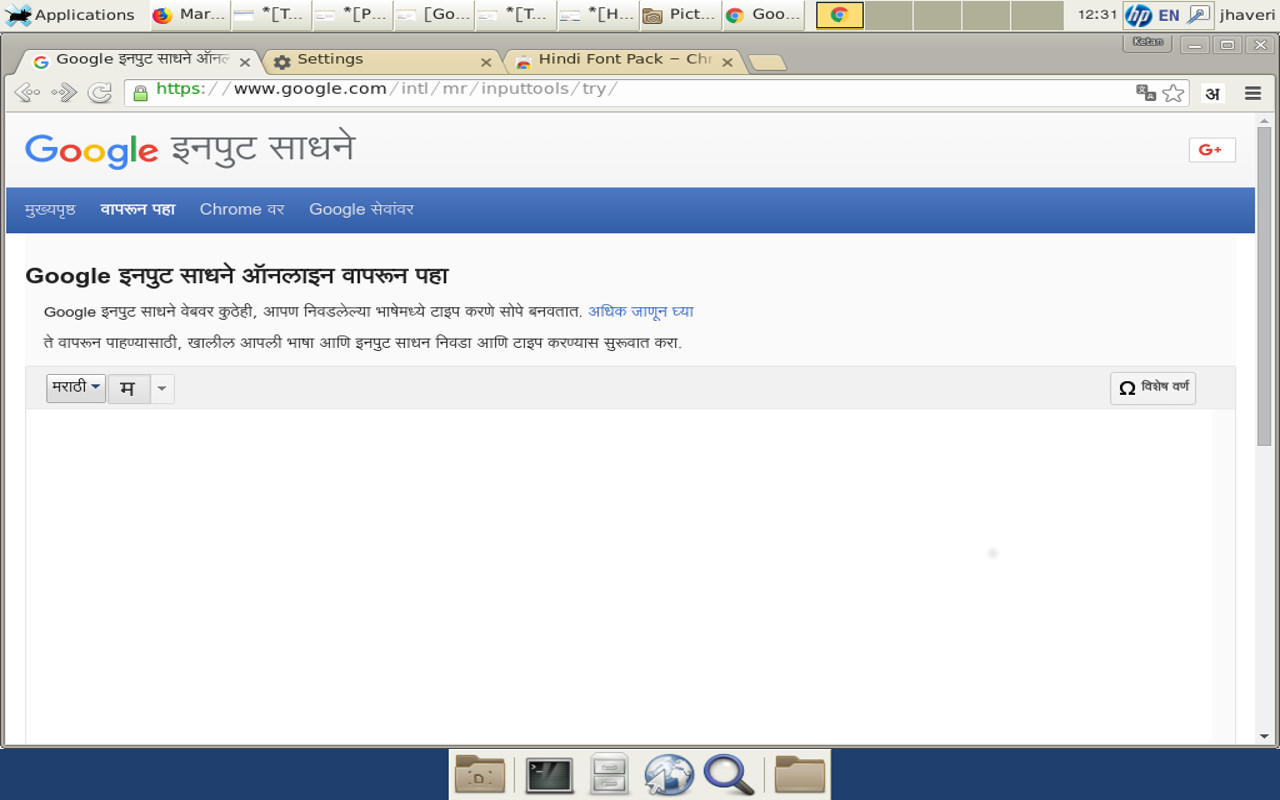Open the मराठी language dropdown
Image resolution: width=1280 pixels, height=800 pixels.
[76, 388]
